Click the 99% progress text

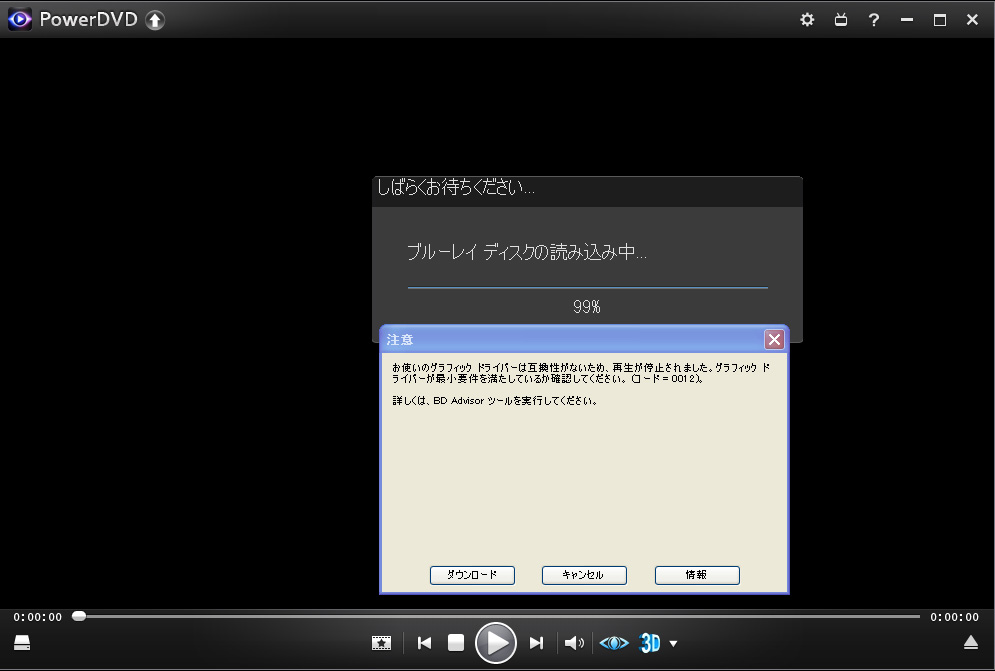click(587, 307)
